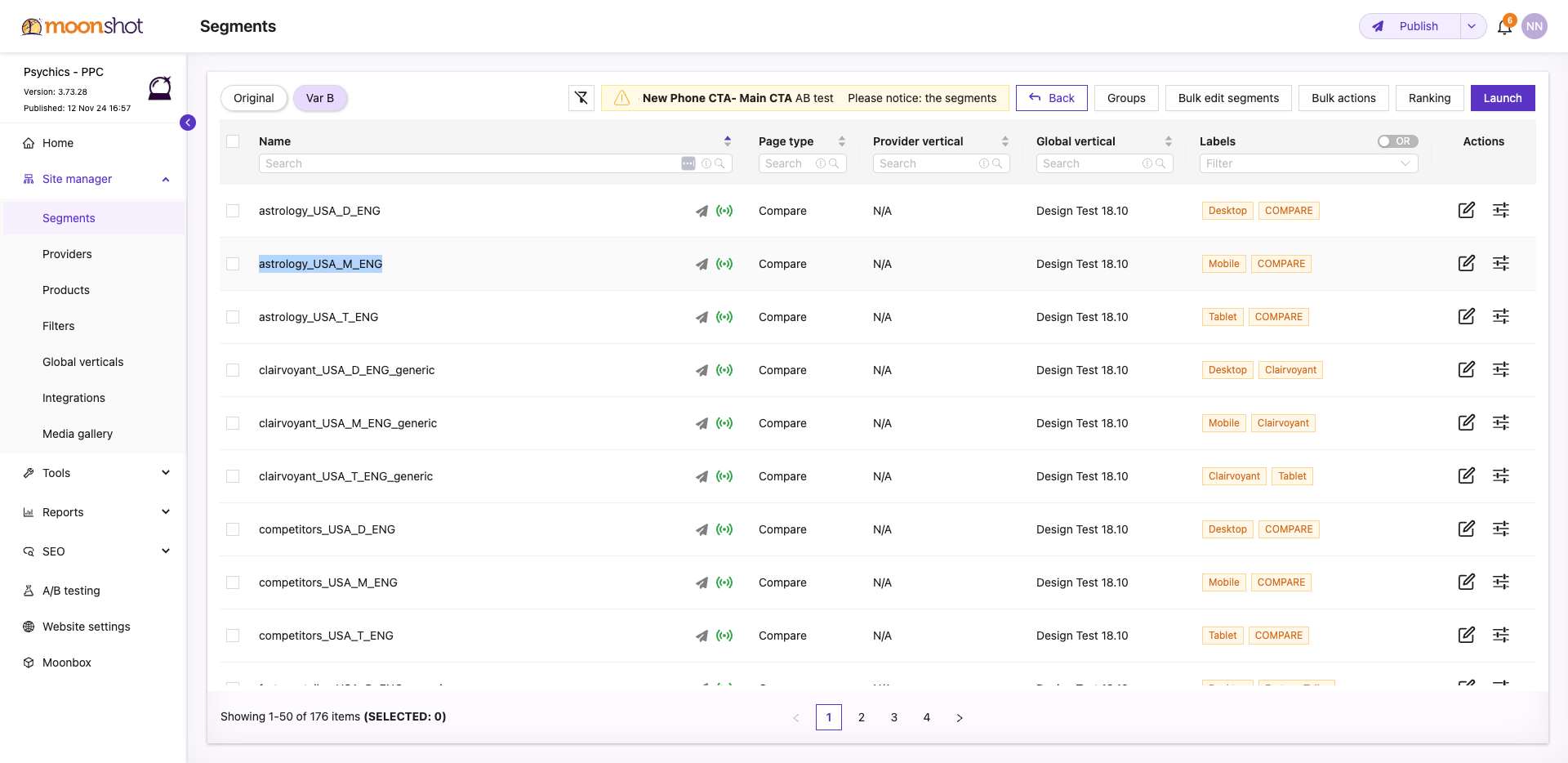
Task: Click the Page type search field
Action: (x=803, y=163)
